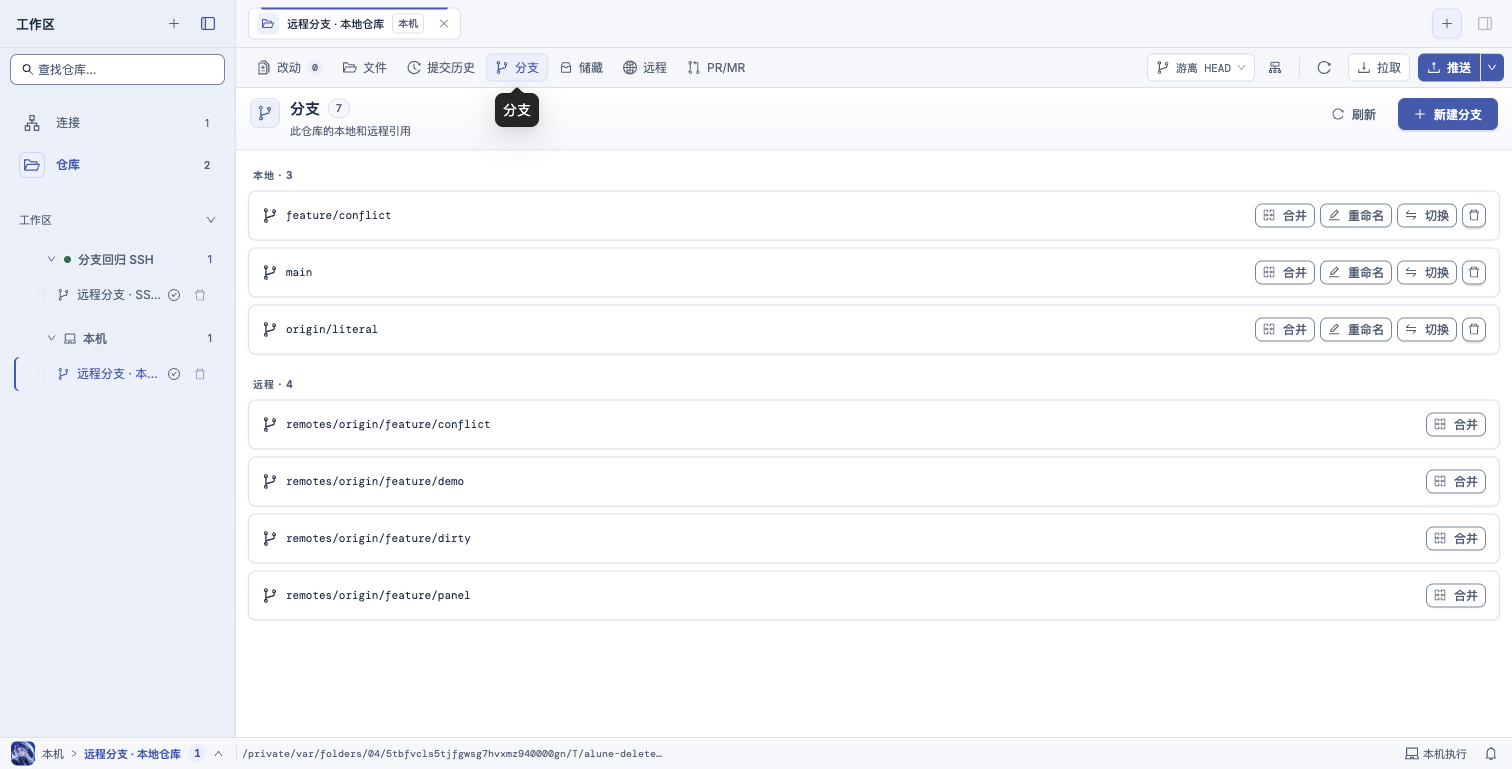The height and width of the screenshot is (769, 1512).
Task: Click 刷新 in the branches header
Action: [1354, 115]
